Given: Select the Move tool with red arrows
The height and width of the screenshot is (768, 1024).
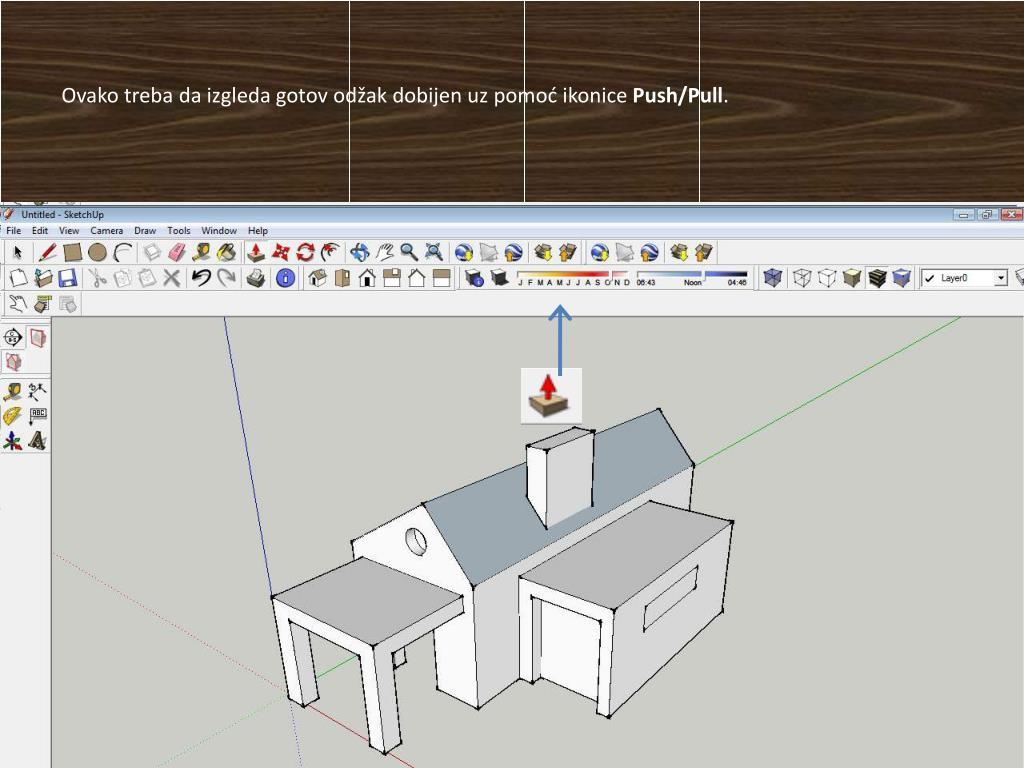Looking at the screenshot, I should pos(281,252).
